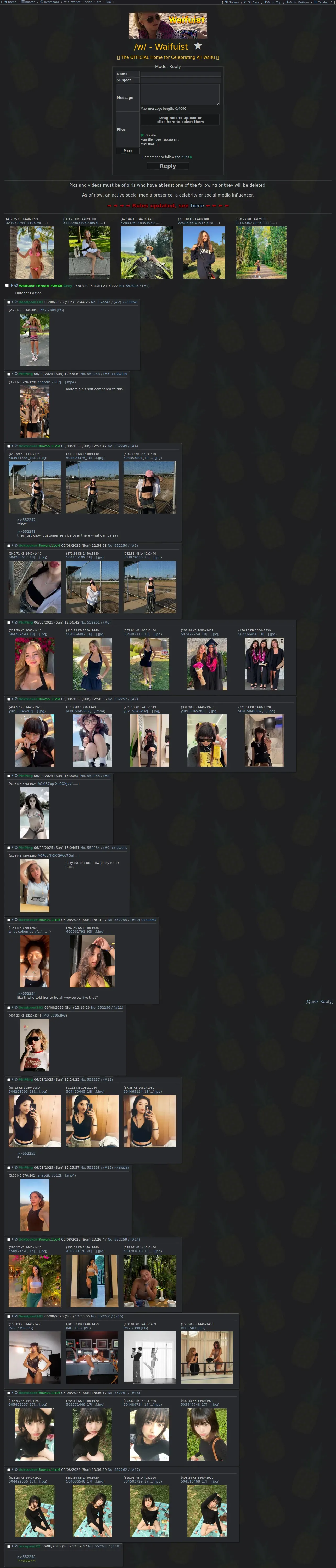Screen dimensions: 336x1568
Task: Open the IMG_7395.JPG thumbnail in post 552256
Action: [x=35, y=1045]
